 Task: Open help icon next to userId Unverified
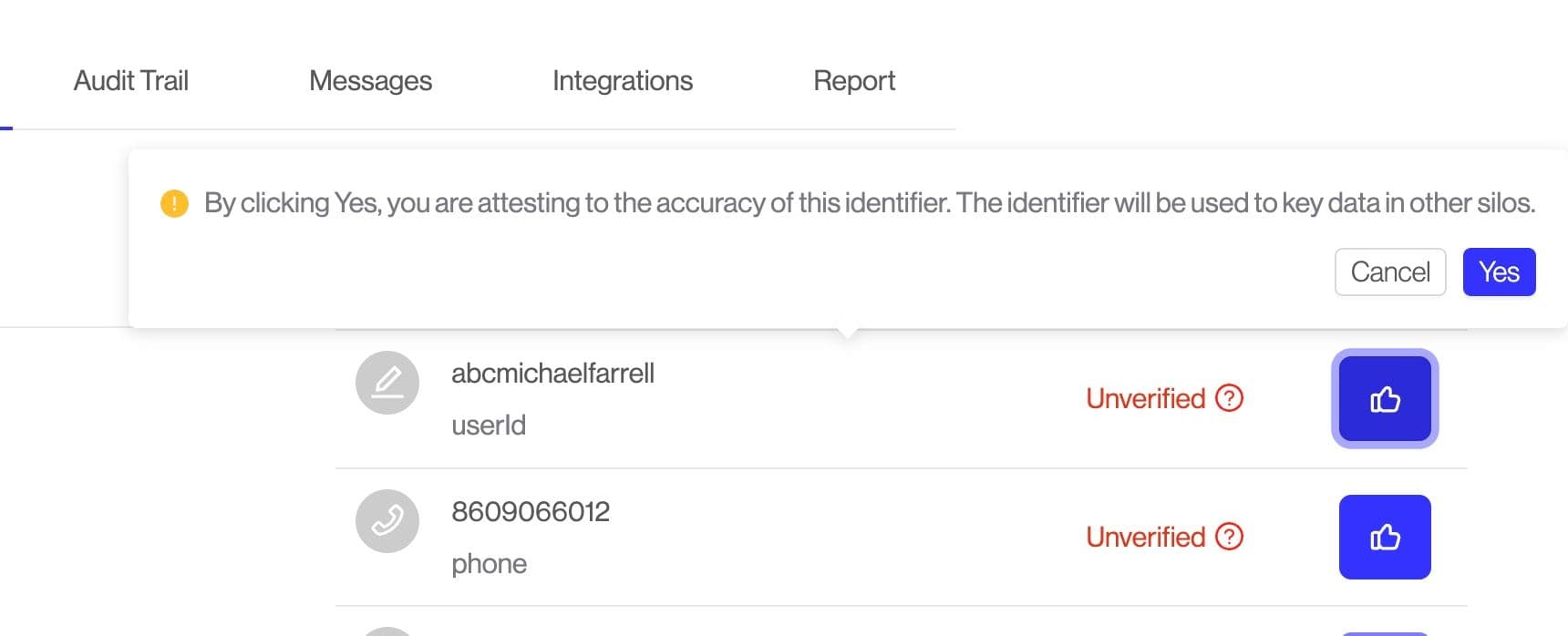(1229, 398)
